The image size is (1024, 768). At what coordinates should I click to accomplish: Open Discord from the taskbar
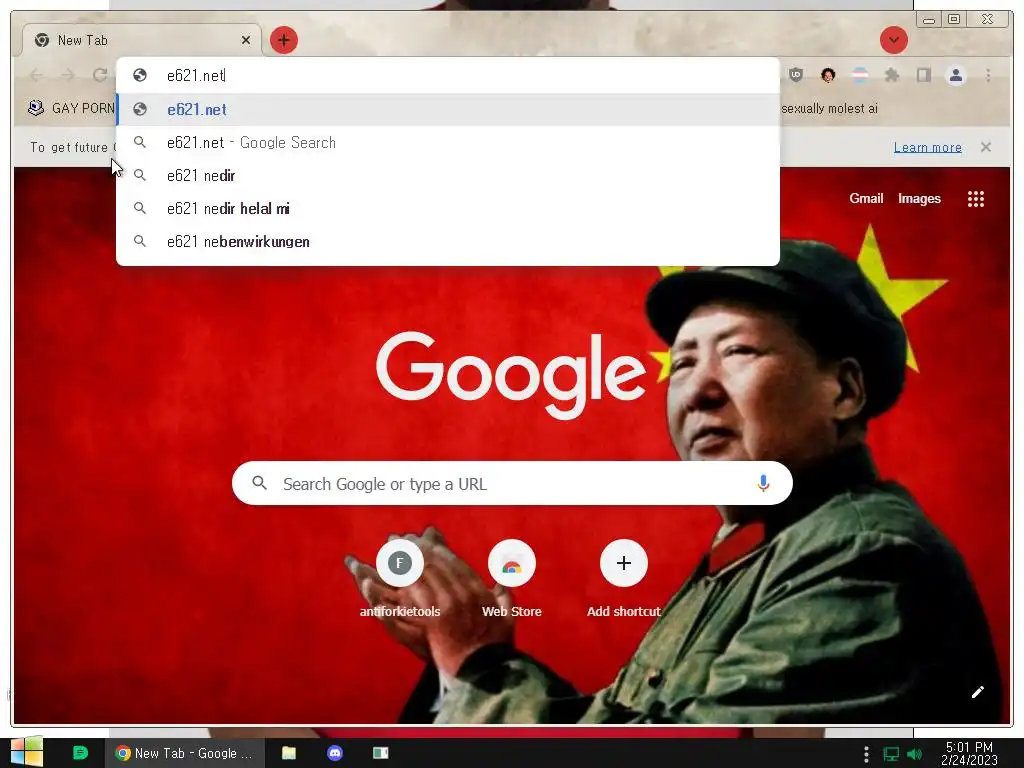point(334,753)
